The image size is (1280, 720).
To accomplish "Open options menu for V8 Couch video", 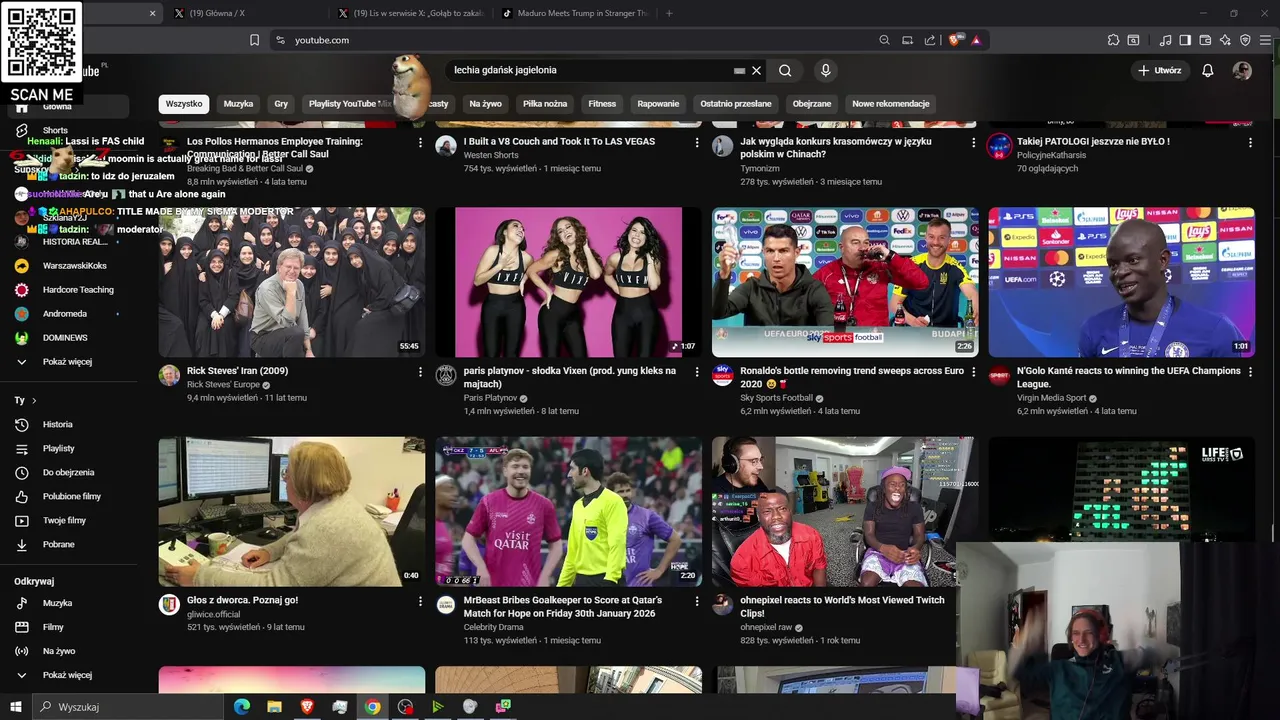I will 697,143.
